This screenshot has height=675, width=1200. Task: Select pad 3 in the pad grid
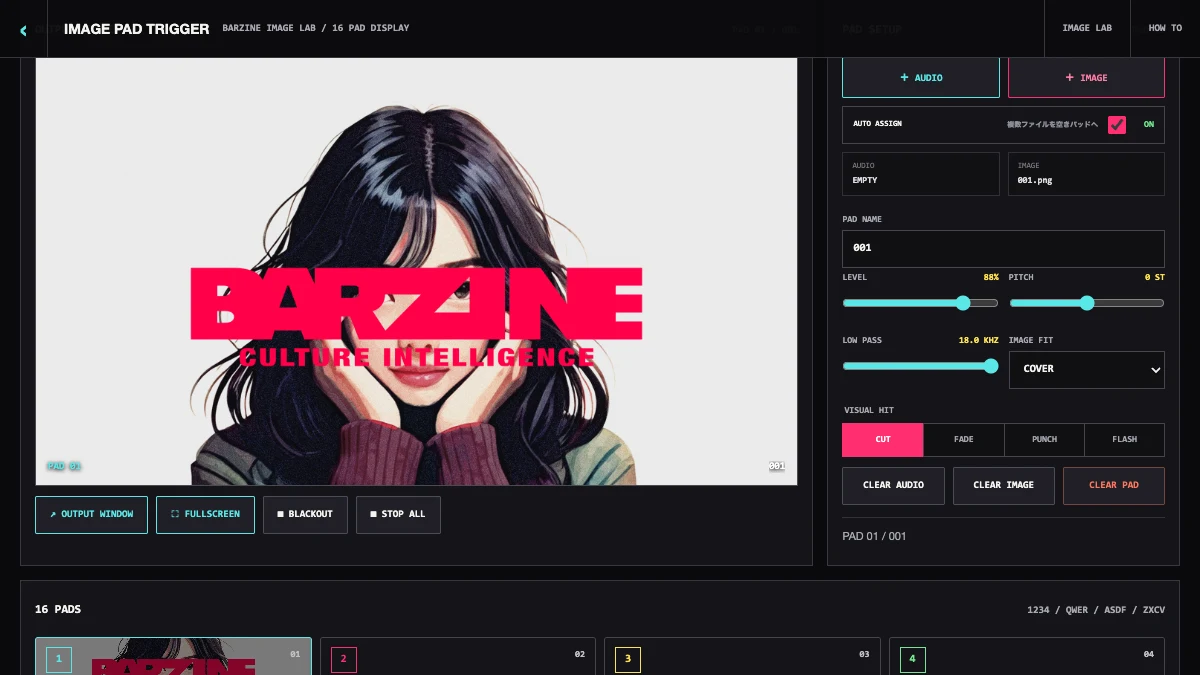tap(742, 656)
